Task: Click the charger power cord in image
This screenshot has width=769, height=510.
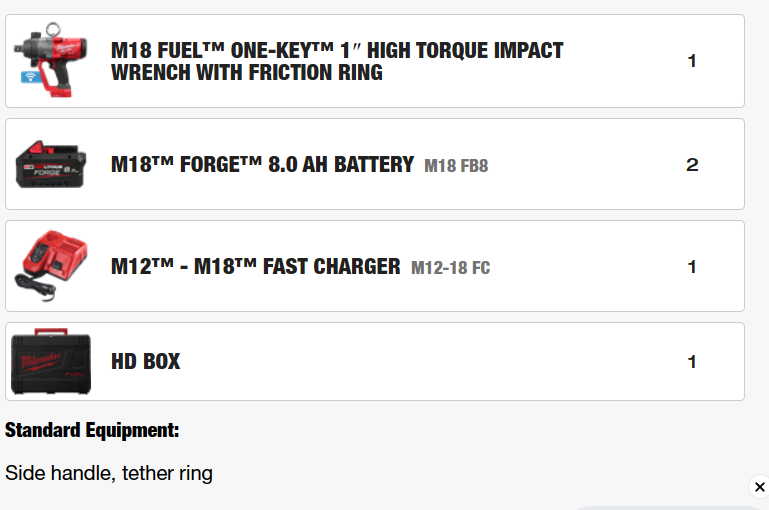Action: point(30,285)
